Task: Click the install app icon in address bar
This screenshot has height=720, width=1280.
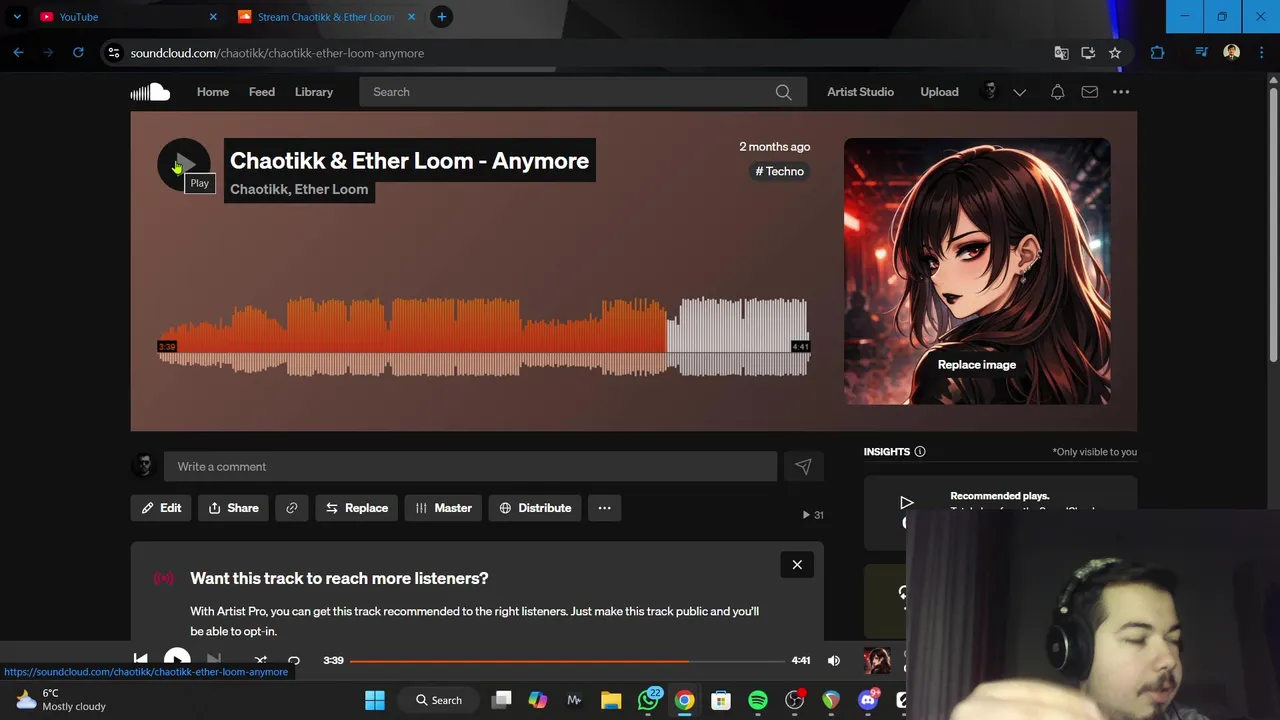Action: [x=1088, y=53]
